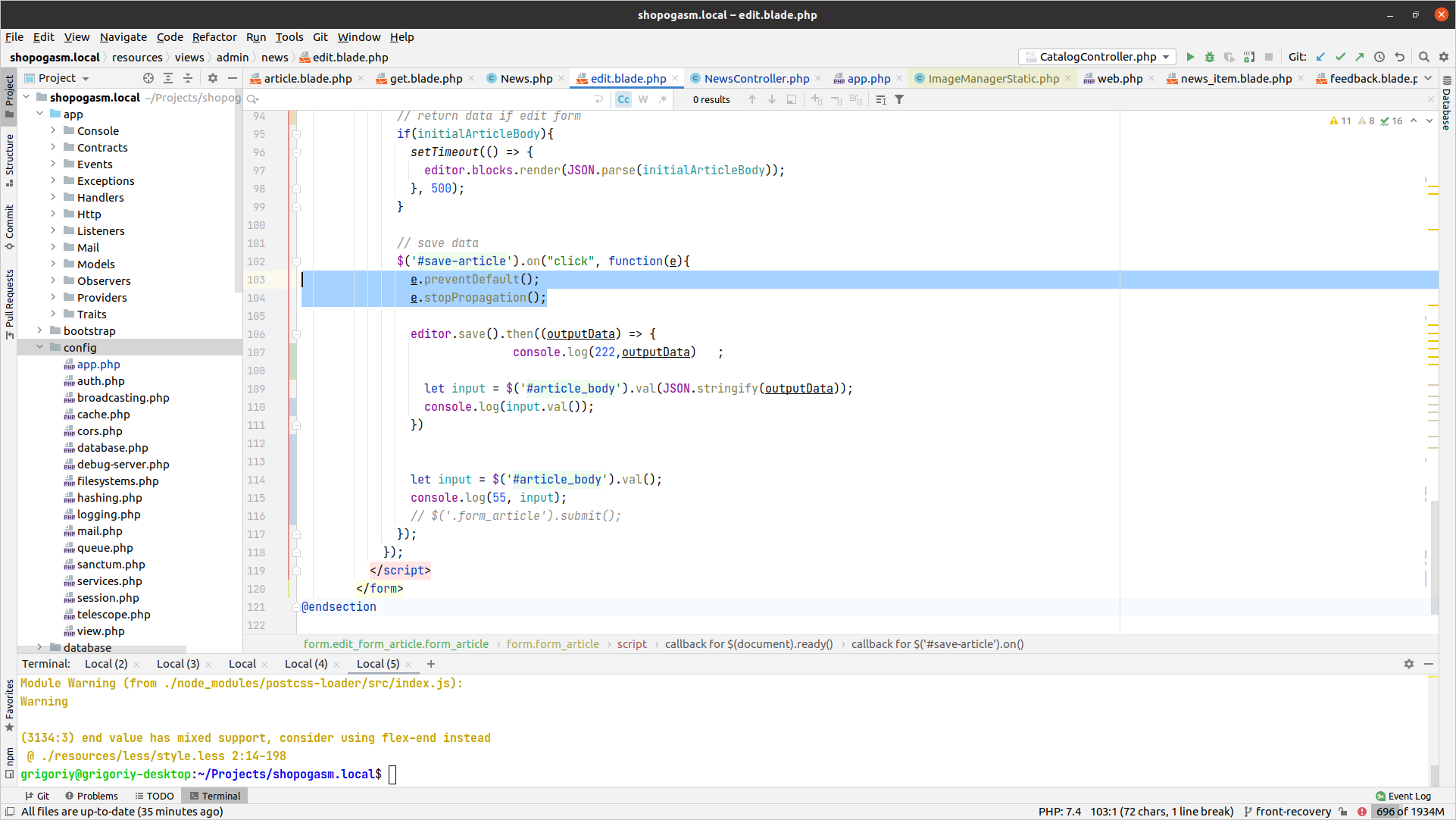
Task: Click the 'views' breadcrumb in navigation bar
Action: pos(189,57)
